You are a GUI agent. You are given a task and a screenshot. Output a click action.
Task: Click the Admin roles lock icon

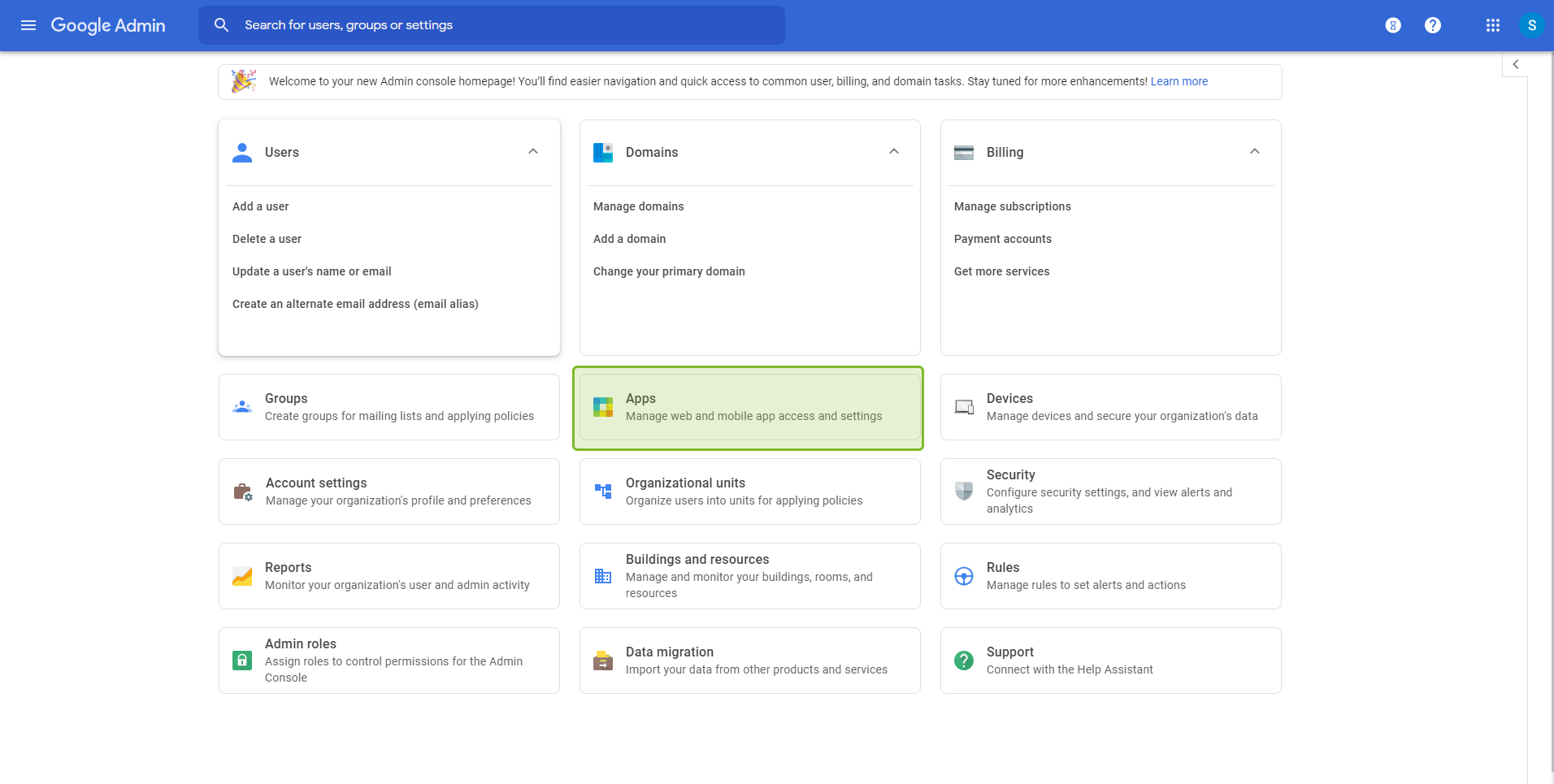pyautogui.click(x=242, y=661)
